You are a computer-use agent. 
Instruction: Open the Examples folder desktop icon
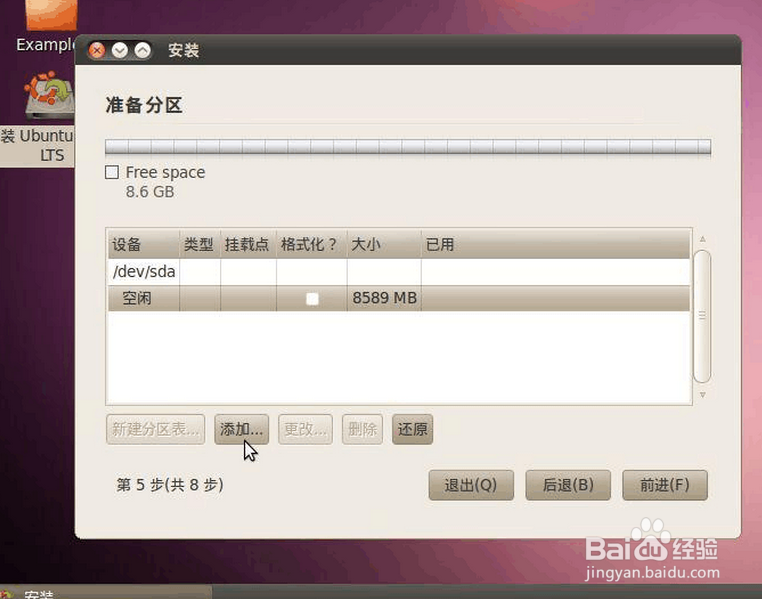(49, 27)
